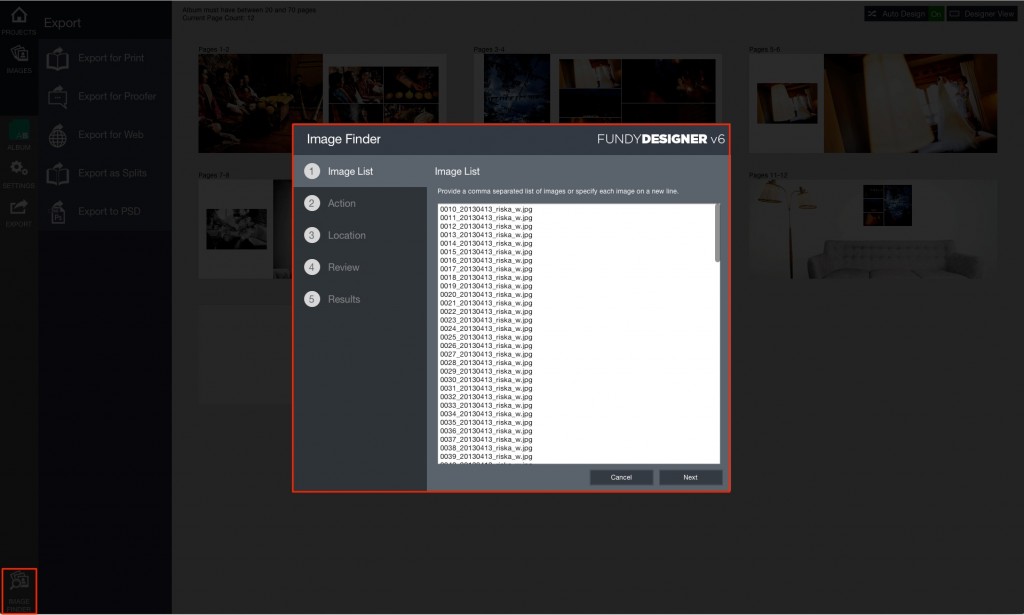
Task: Click line 0033_20130413_riska_w.jpg in the list
Action: (x=486, y=405)
